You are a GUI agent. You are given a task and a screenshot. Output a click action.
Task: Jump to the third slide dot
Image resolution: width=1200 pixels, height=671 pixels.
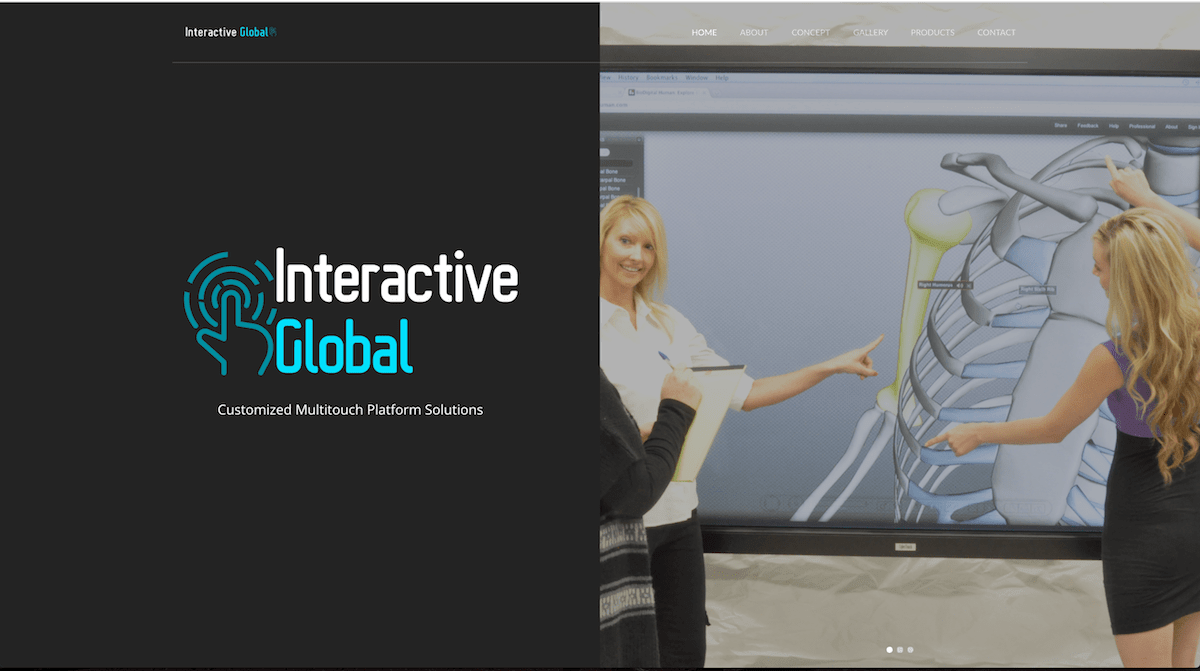pos(910,650)
